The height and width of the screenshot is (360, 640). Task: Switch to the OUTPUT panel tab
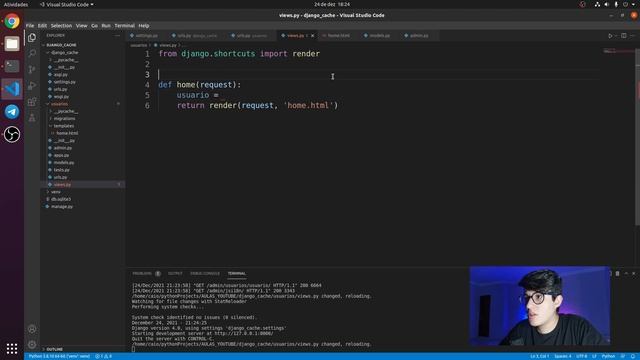click(x=175, y=273)
